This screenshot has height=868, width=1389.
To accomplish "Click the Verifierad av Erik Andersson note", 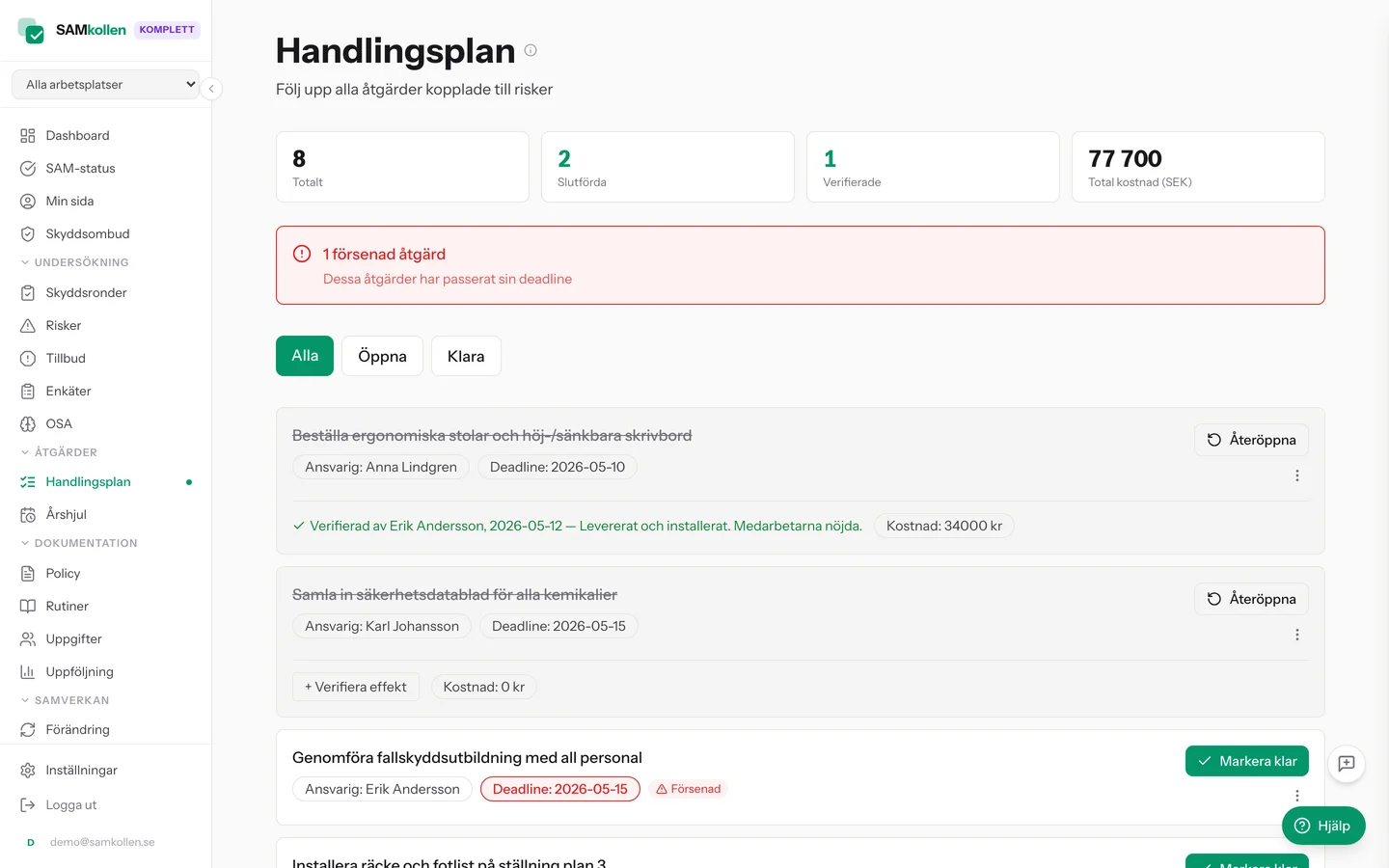I will click(577, 526).
